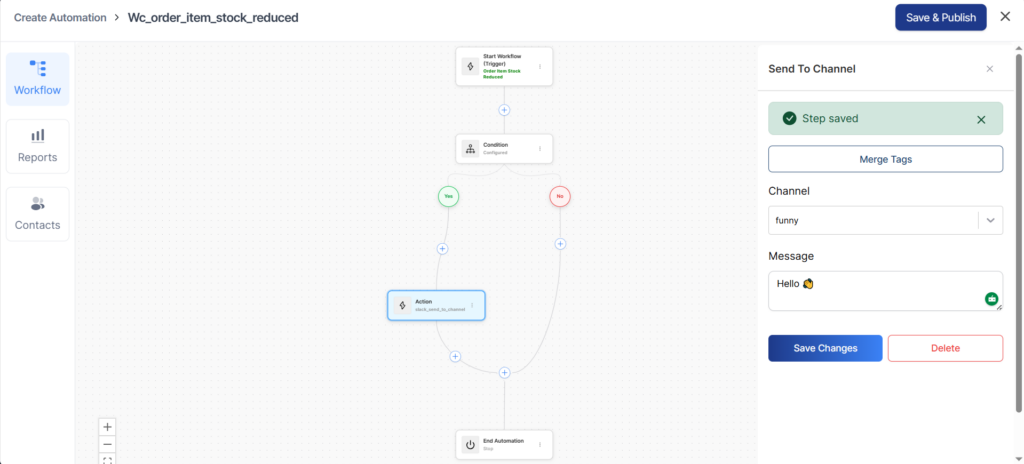The image size is (1024, 464).
Task: Add step under the No branch
Action: [560, 244]
